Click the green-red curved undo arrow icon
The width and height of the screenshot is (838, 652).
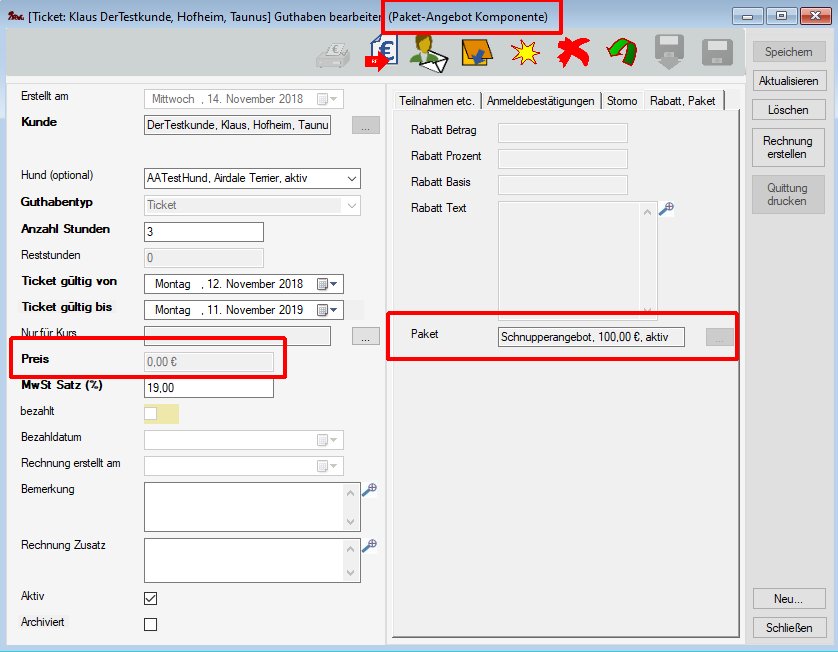coord(621,52)
